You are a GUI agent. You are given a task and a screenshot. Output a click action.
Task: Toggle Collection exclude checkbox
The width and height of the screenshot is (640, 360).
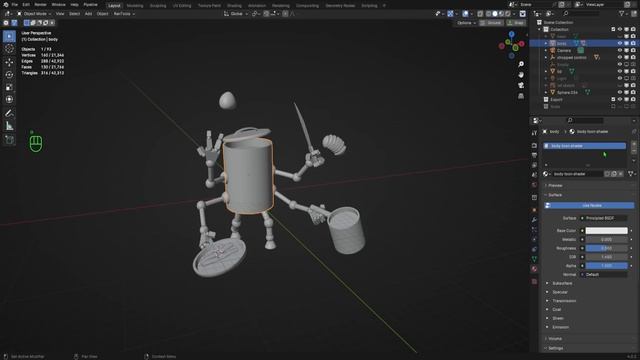(613, 29)
